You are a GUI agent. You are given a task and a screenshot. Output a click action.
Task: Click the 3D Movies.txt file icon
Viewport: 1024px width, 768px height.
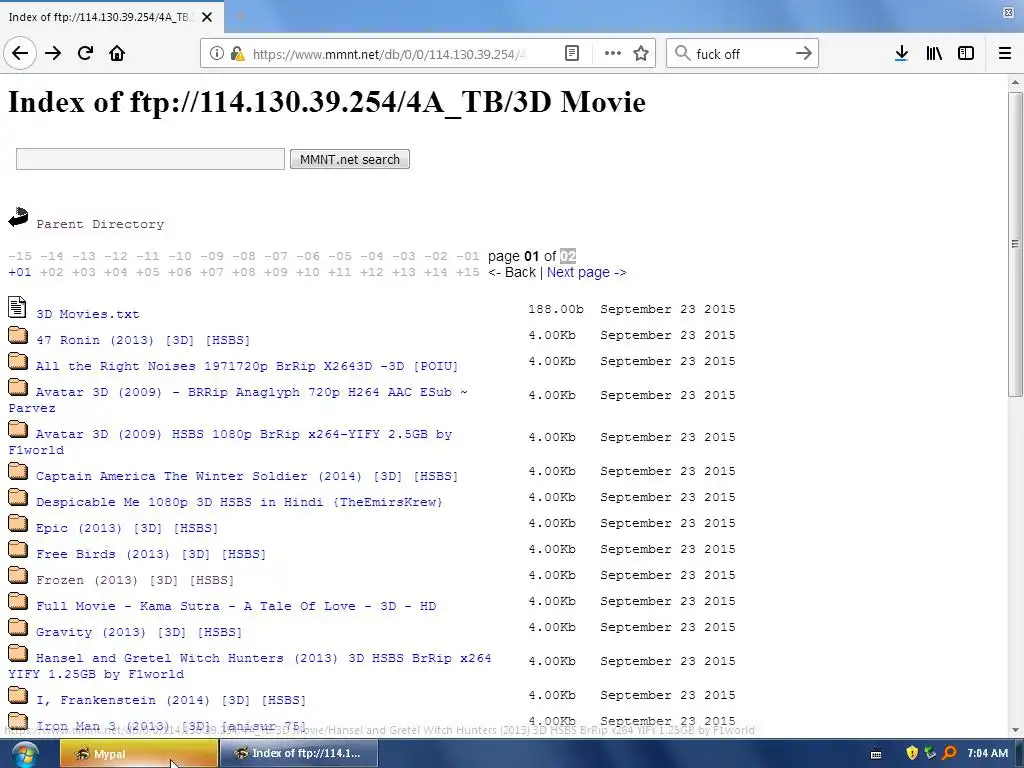click(x=18, y=307)
